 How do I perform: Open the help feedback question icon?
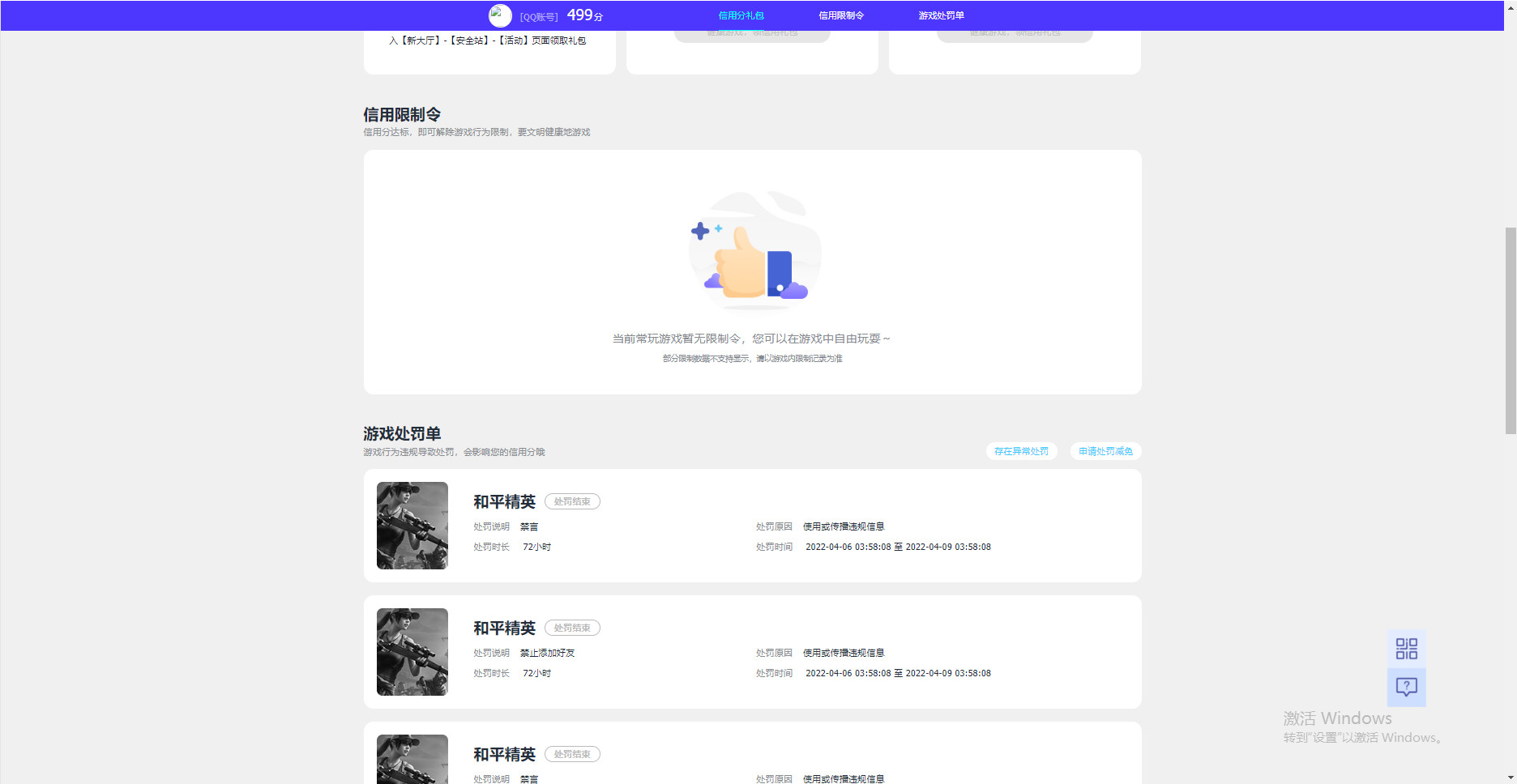click(x=1407, y=688)
